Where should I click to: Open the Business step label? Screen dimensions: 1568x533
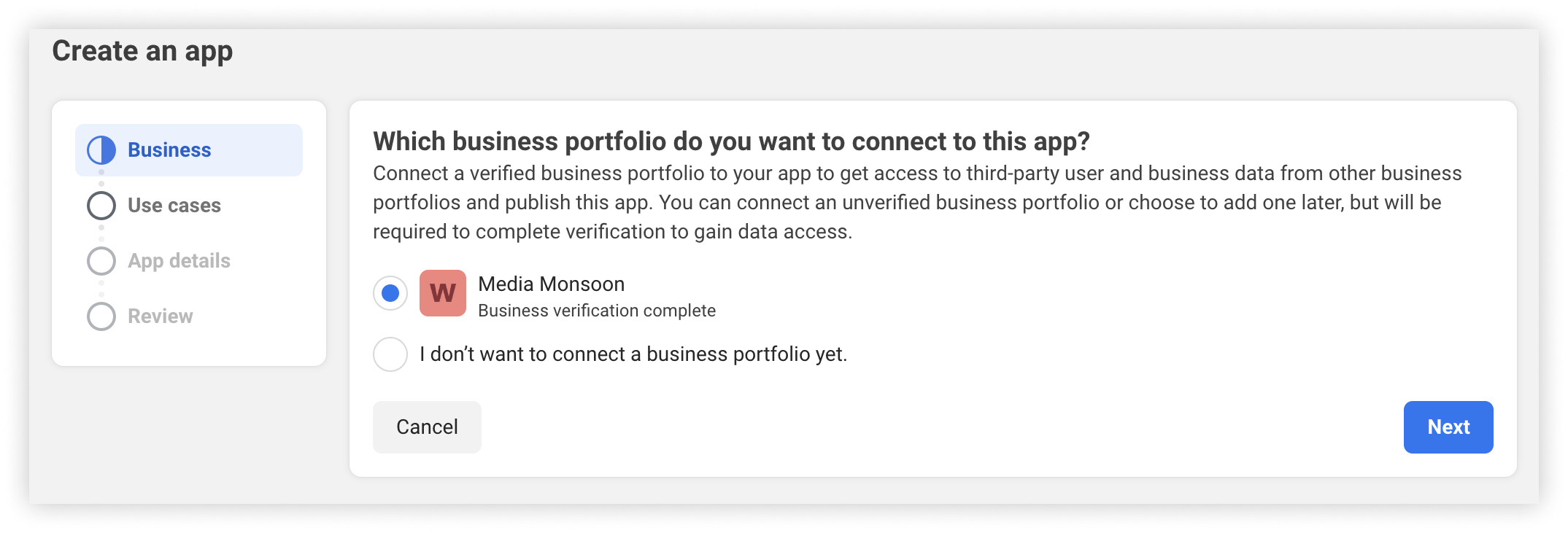169,150
